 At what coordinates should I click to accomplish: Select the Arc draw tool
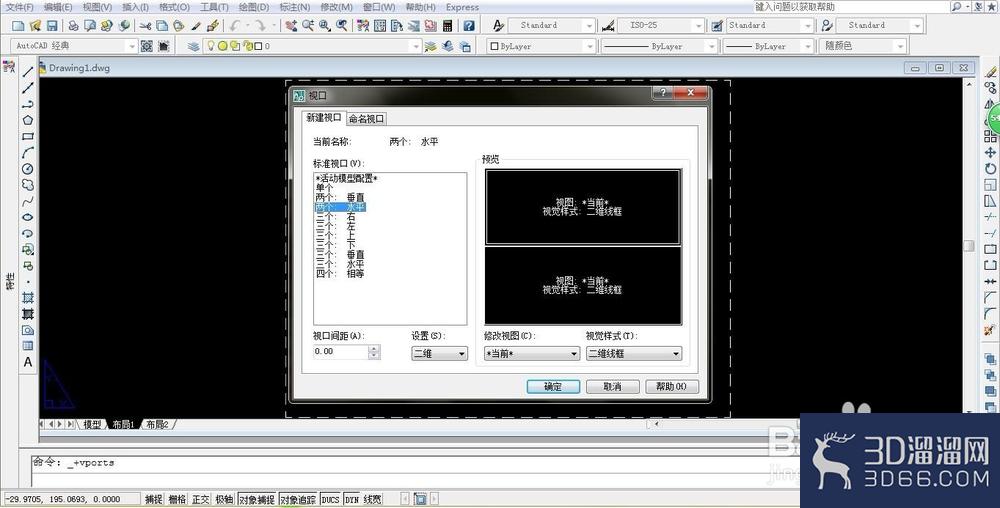coord(27,152)
